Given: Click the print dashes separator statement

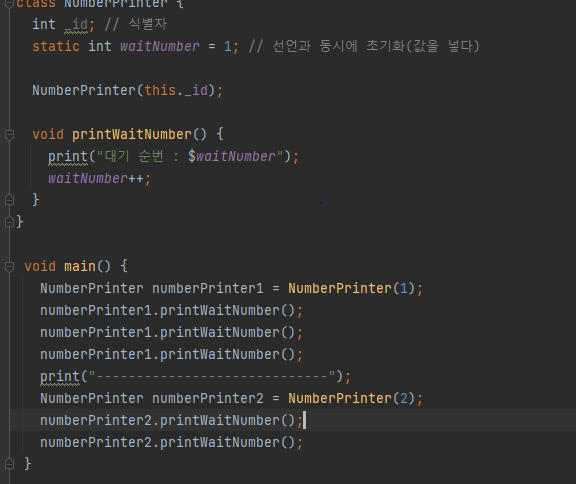Looking at the screenshot, I should click(x=195, y=376).
